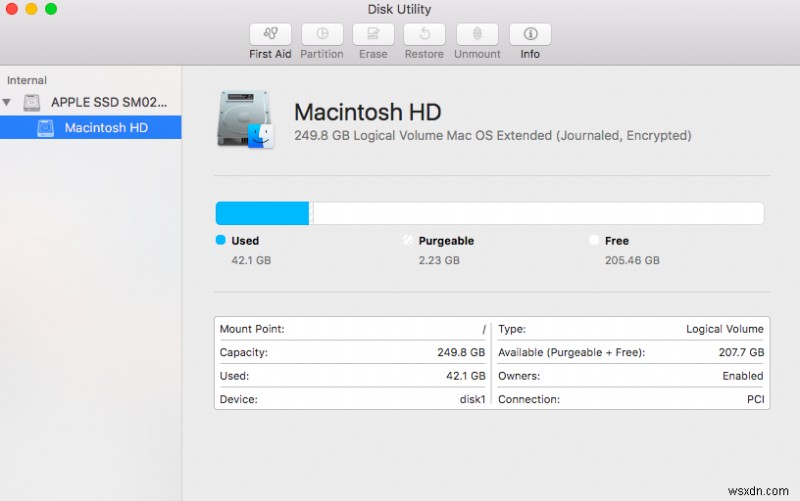Click the 42.1 GB value in Used row
The width and height of the screenshot is (800, 501).
tap(465, 376)
